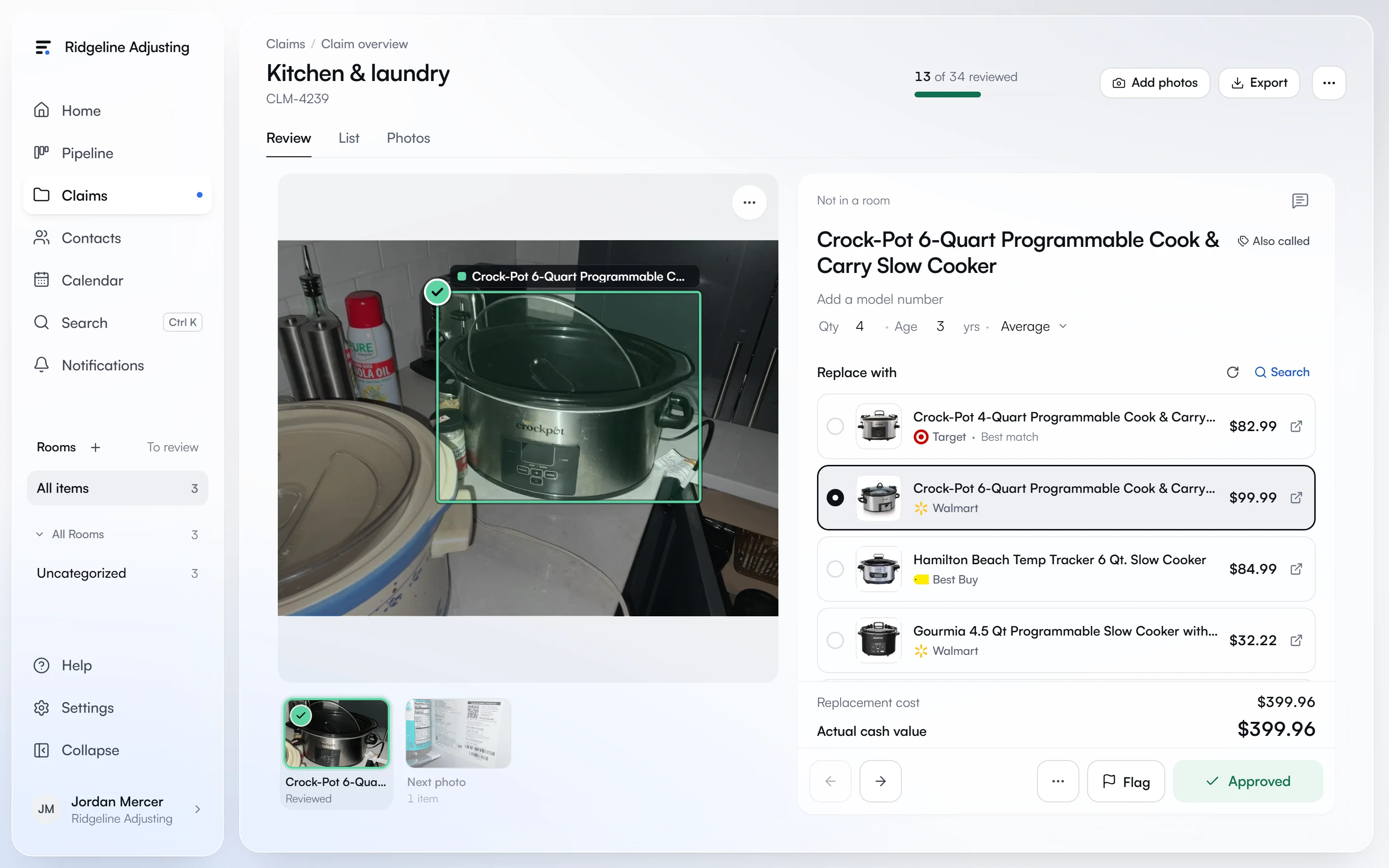Go to next item arrow
The height and width of the screenshot is (868, 1389).
point(881,781)
